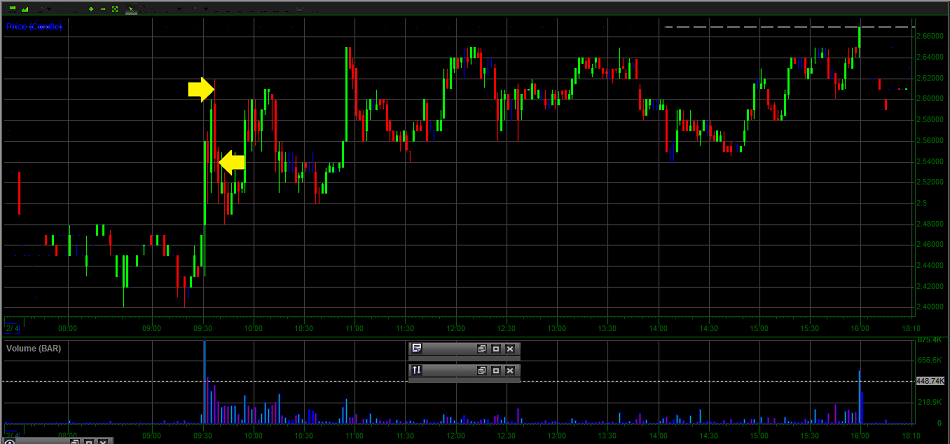
Task: Click the 16:00 label on price time axis
Action: coord(860,328)
